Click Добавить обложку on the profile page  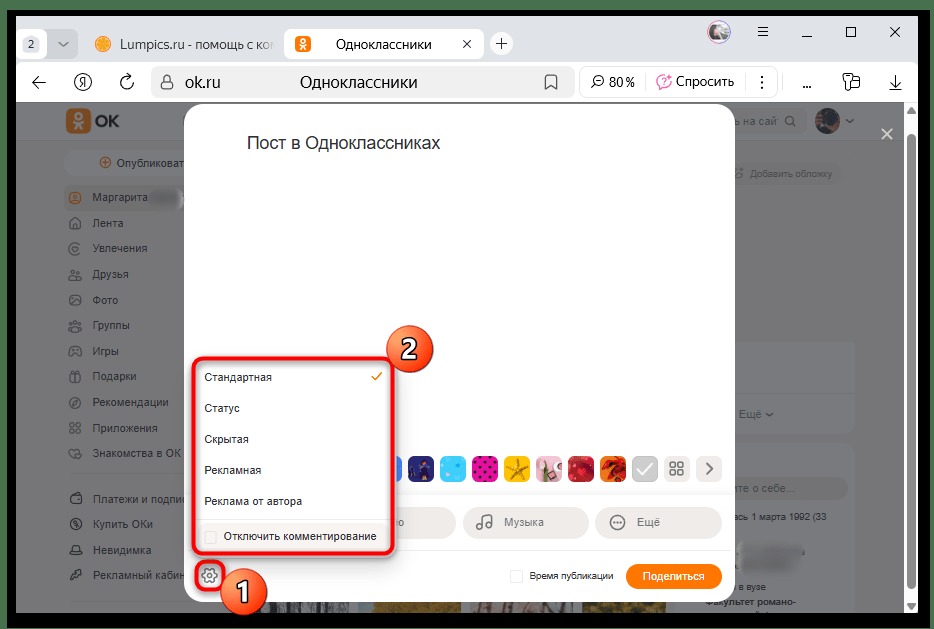784,174
